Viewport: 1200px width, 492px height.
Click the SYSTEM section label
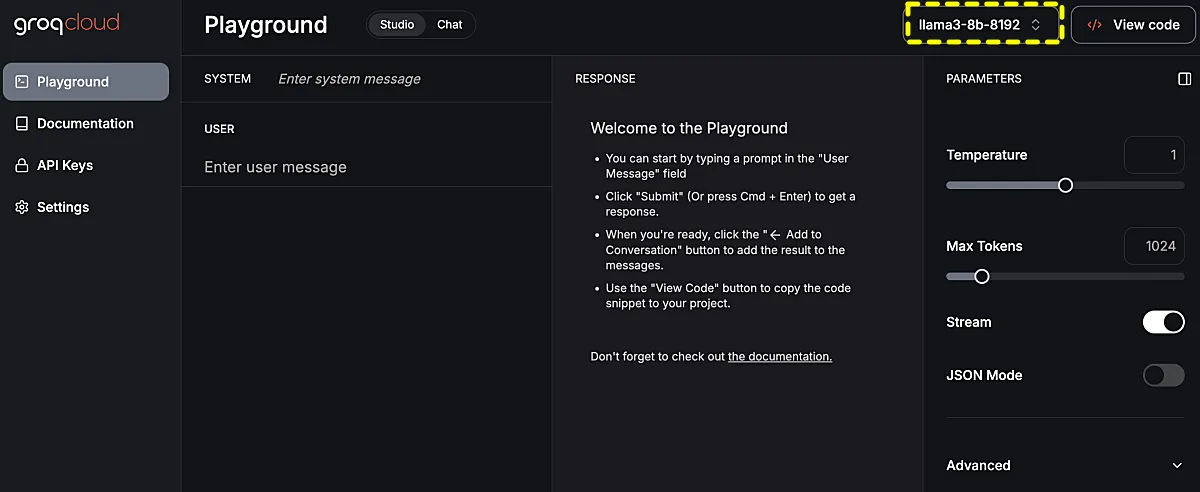click(x=228, y=78)
